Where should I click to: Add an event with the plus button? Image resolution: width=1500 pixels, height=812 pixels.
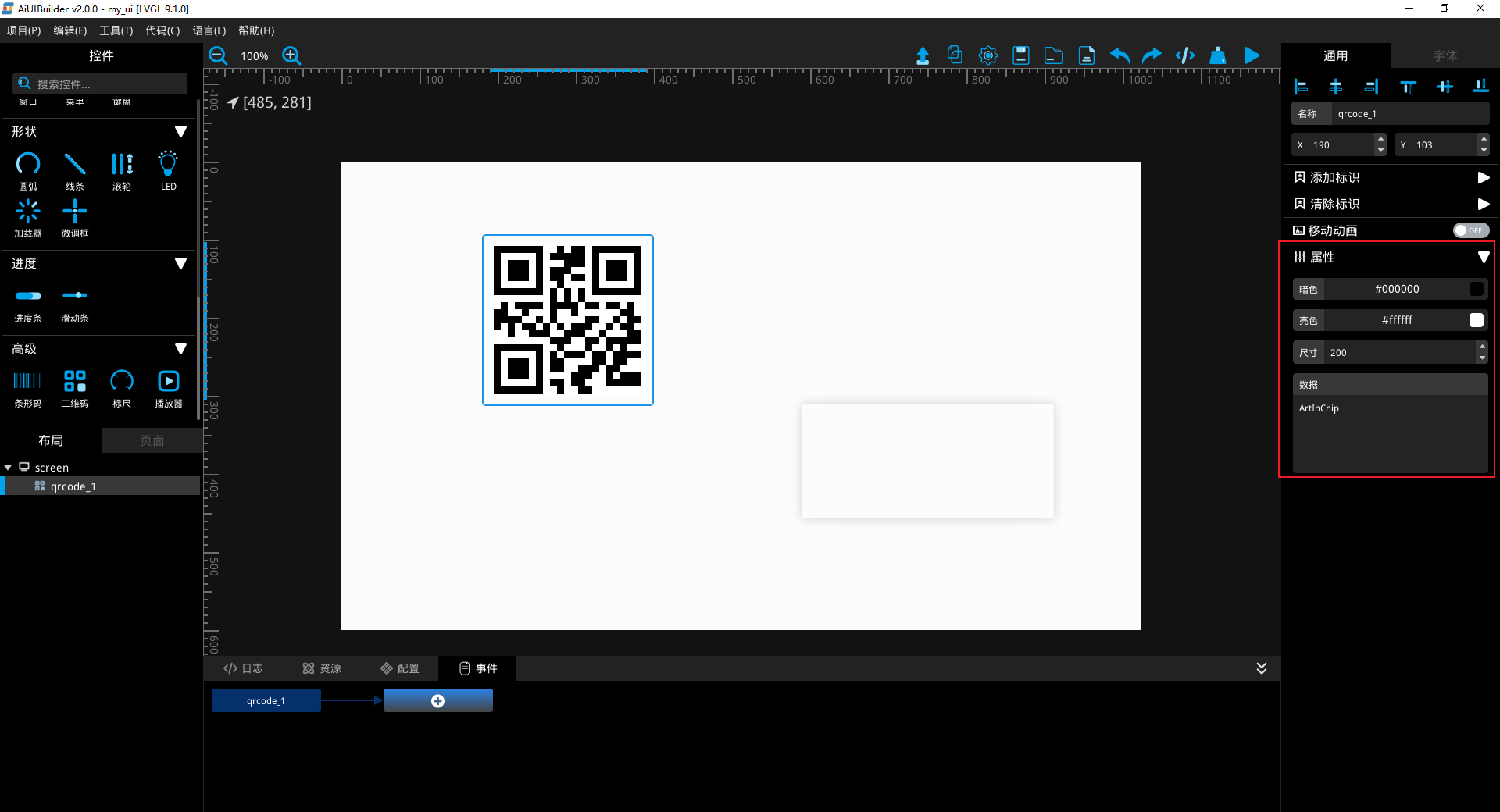point(437,700)
